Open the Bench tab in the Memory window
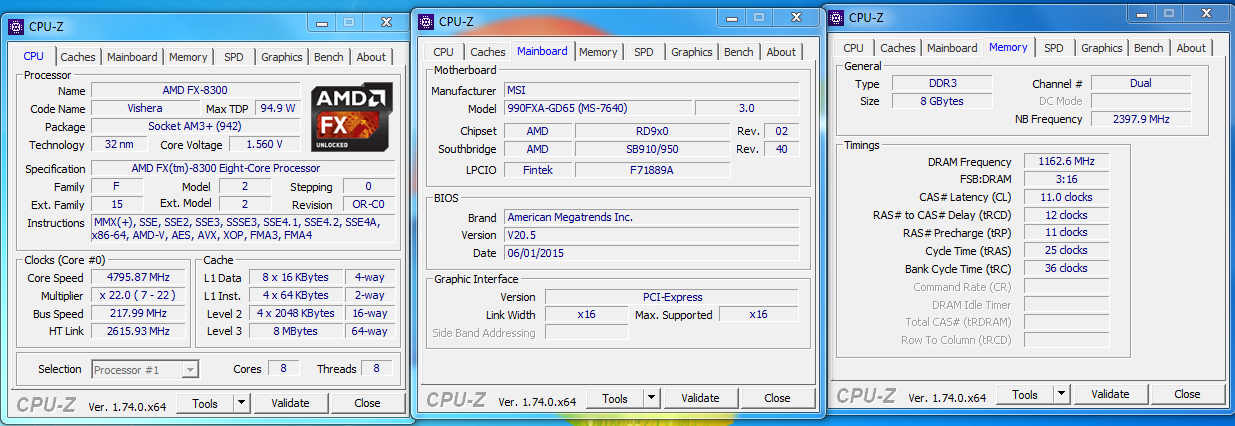 [x=1149, y=48]
